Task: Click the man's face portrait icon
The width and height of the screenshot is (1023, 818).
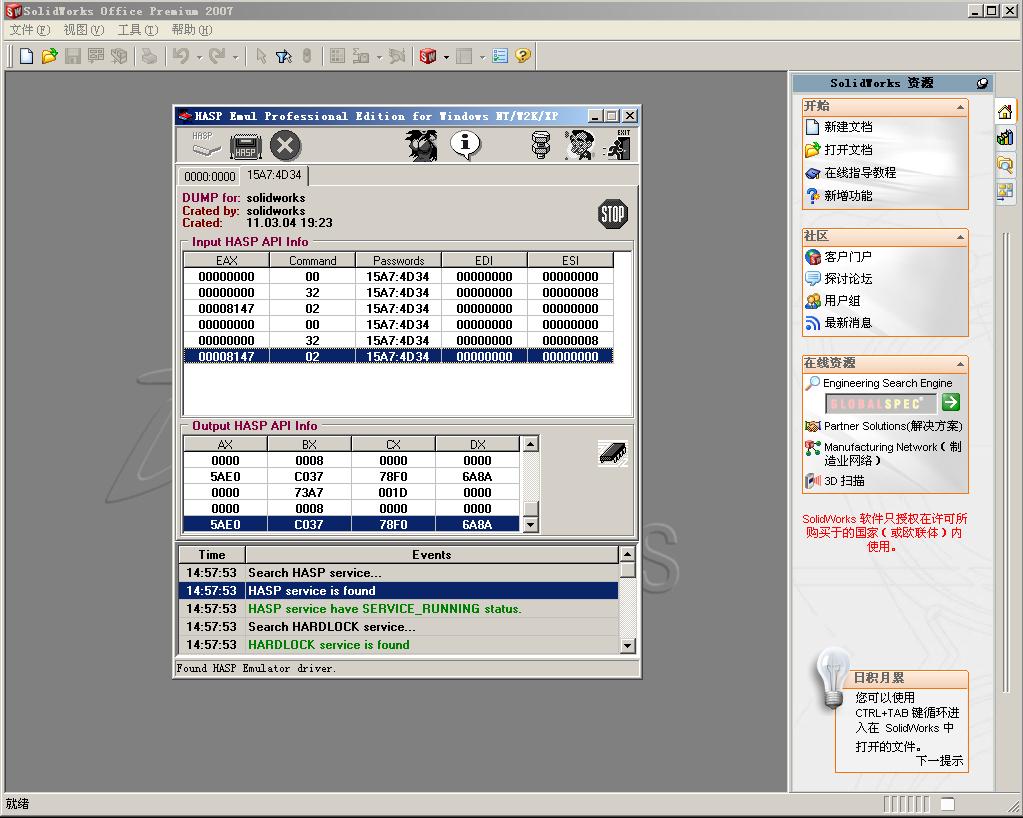Action: pos(579,145)
